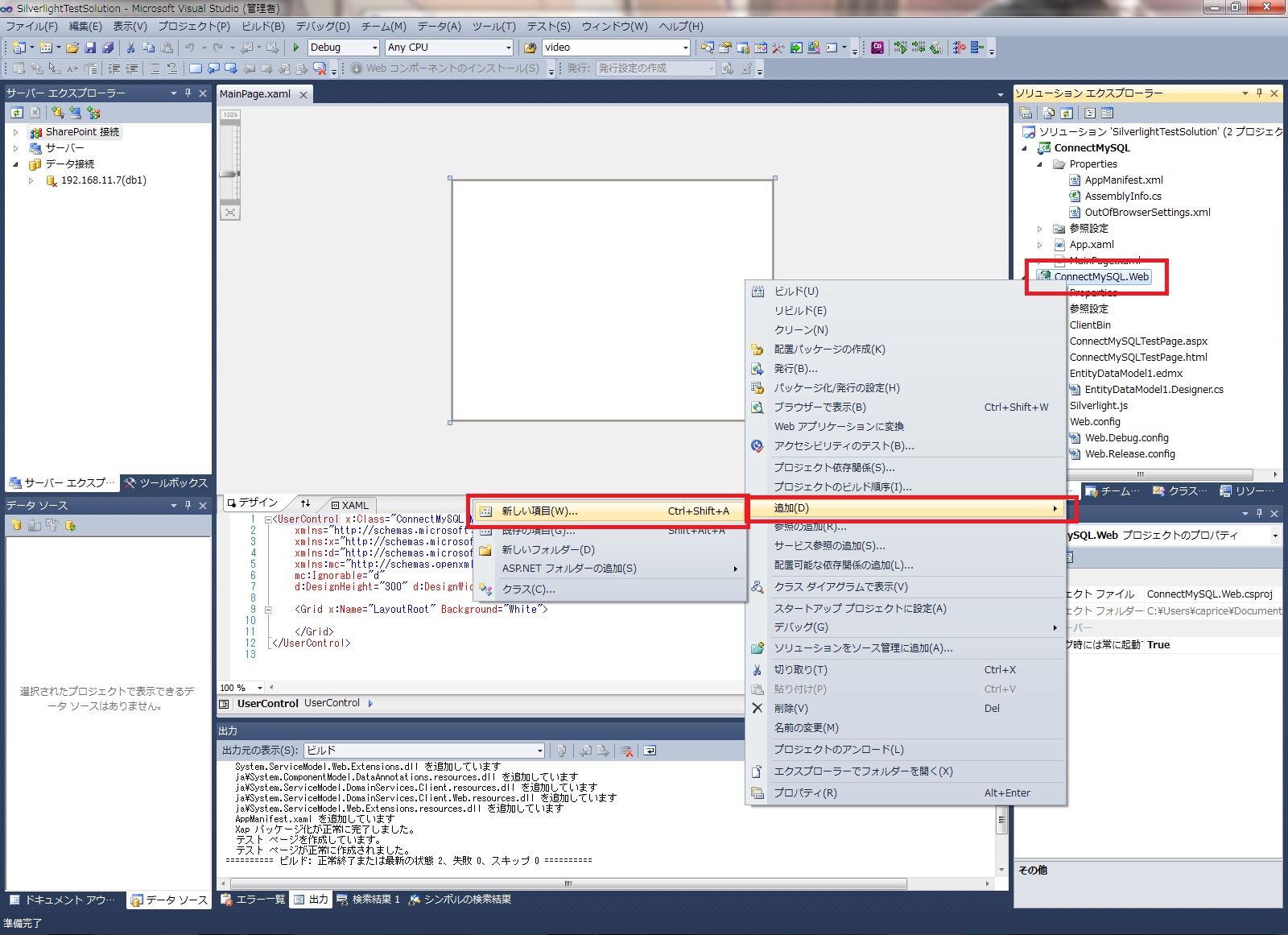Switch to the XAML tab in editor
Screen dimensions: 1288x935
click(349, 505)
